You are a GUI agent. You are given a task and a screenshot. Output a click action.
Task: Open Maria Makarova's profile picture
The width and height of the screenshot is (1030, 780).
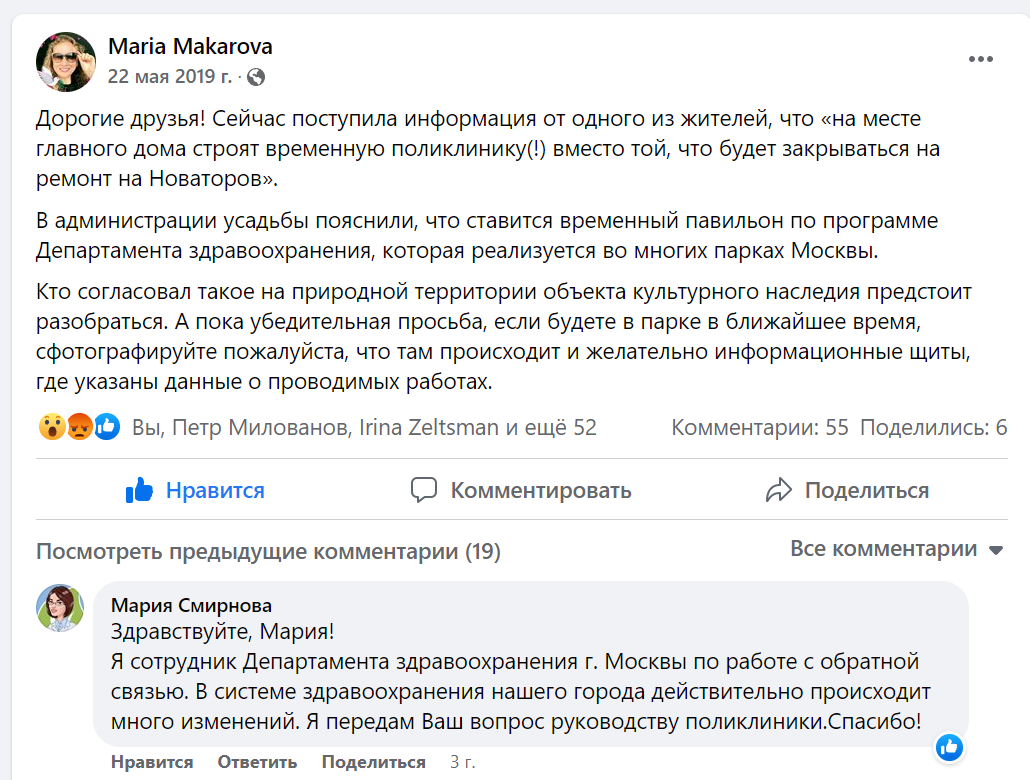coord(66,61)
